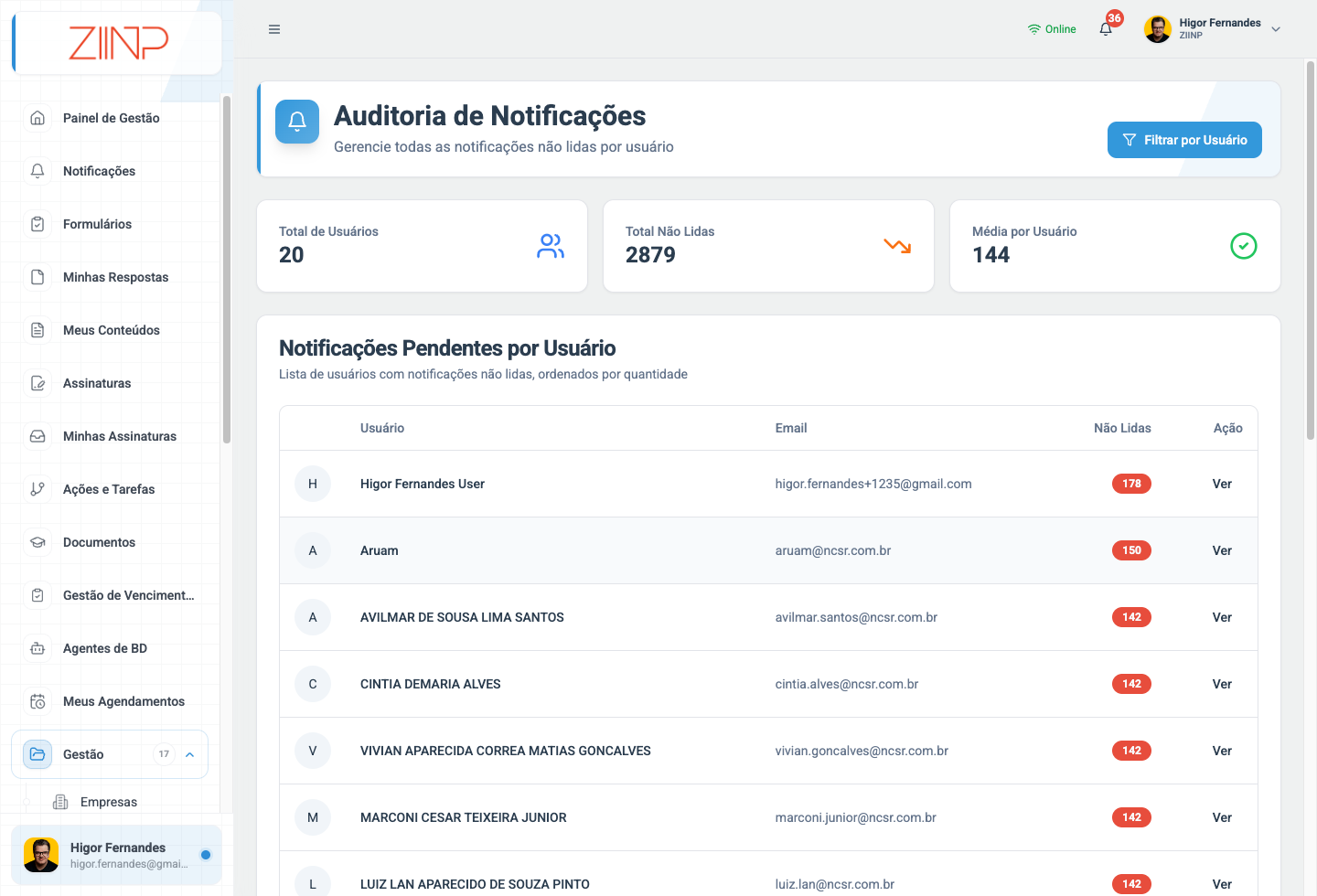The image size is (1317, 896).
Task: Click the email vivian.goncalves@ncsr.com.br
Action: tap(862, 751)
